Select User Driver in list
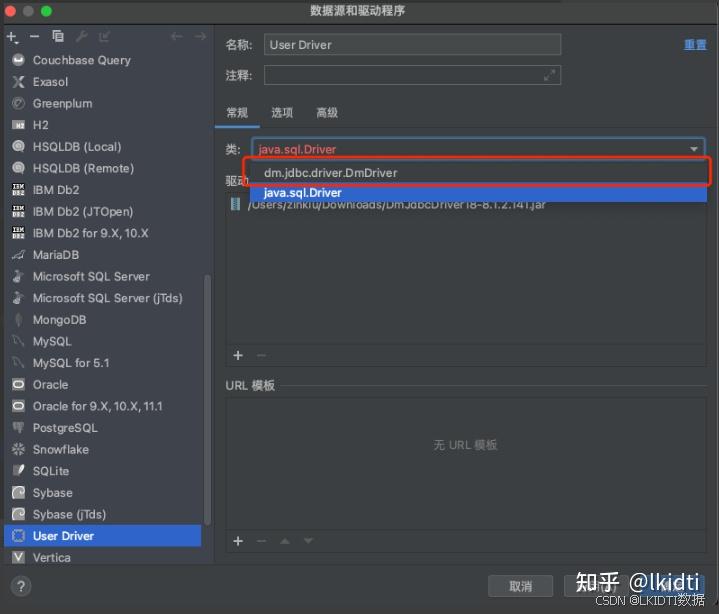The image size is (719, 614). click(x=103, y=536)
